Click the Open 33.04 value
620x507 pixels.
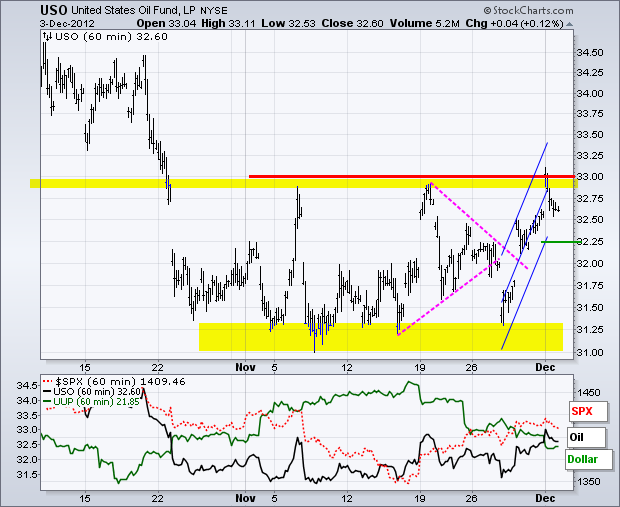166,23
